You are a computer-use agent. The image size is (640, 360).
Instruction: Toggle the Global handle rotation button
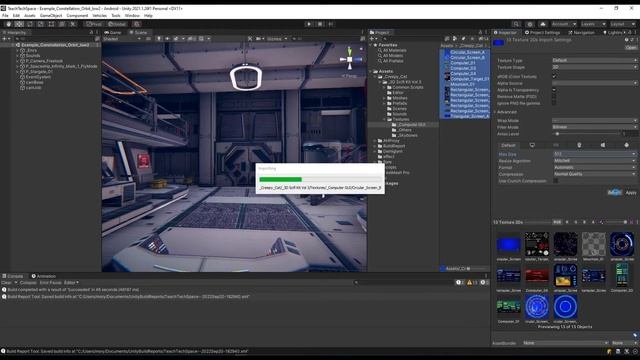[117, 24]
